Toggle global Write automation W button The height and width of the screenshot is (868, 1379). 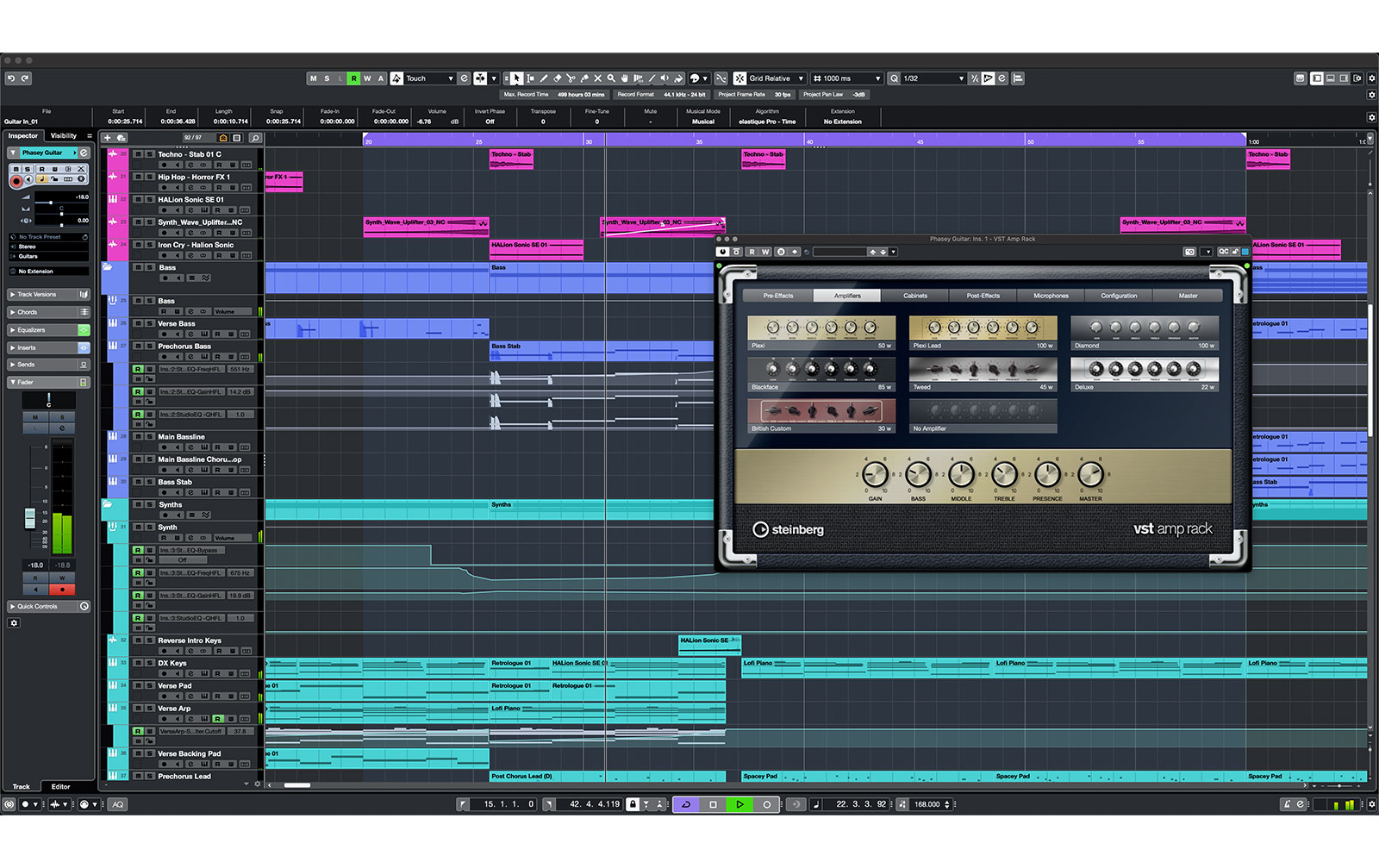(367, 78)
